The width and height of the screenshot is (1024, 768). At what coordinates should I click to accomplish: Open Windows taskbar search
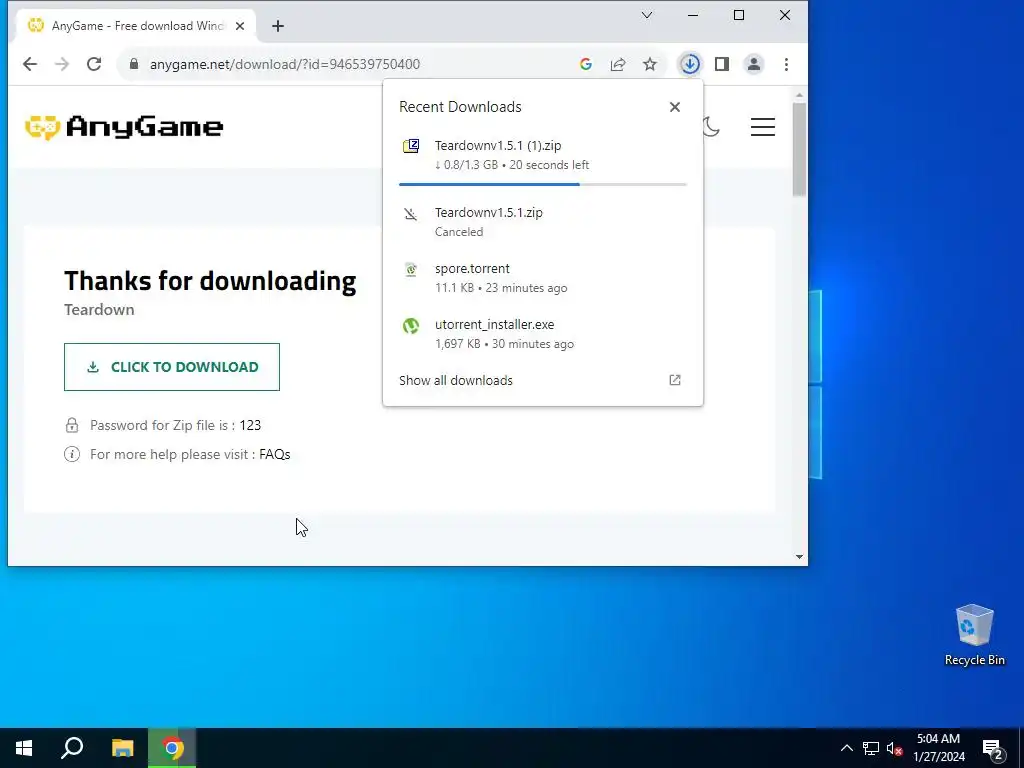pyautogui.click(x=72, y=748)
